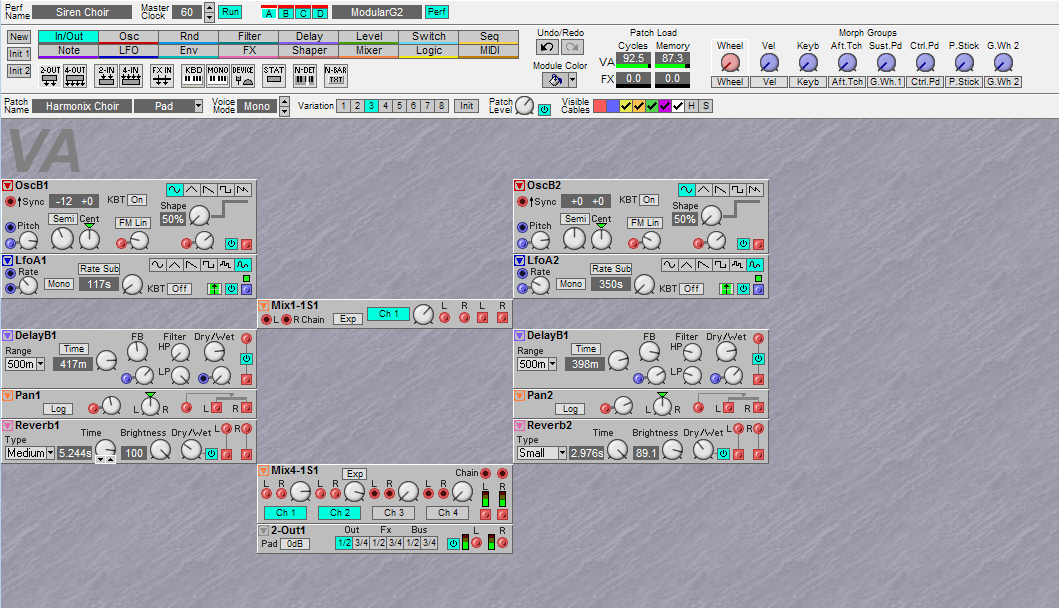Select the sine waveform on OscB1
Screen dimensions: 1059x608
click(176, 189)
